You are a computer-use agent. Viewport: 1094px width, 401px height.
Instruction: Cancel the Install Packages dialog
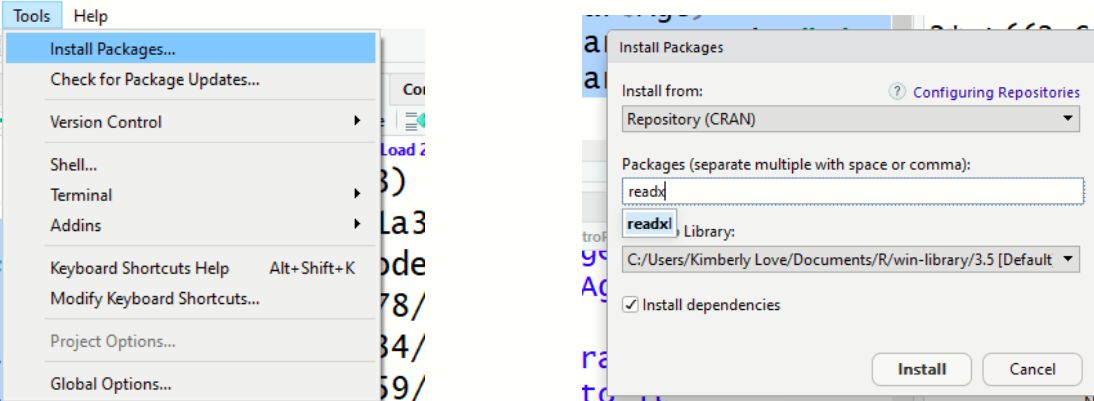pyautogui.click(x=1032, y=369)
